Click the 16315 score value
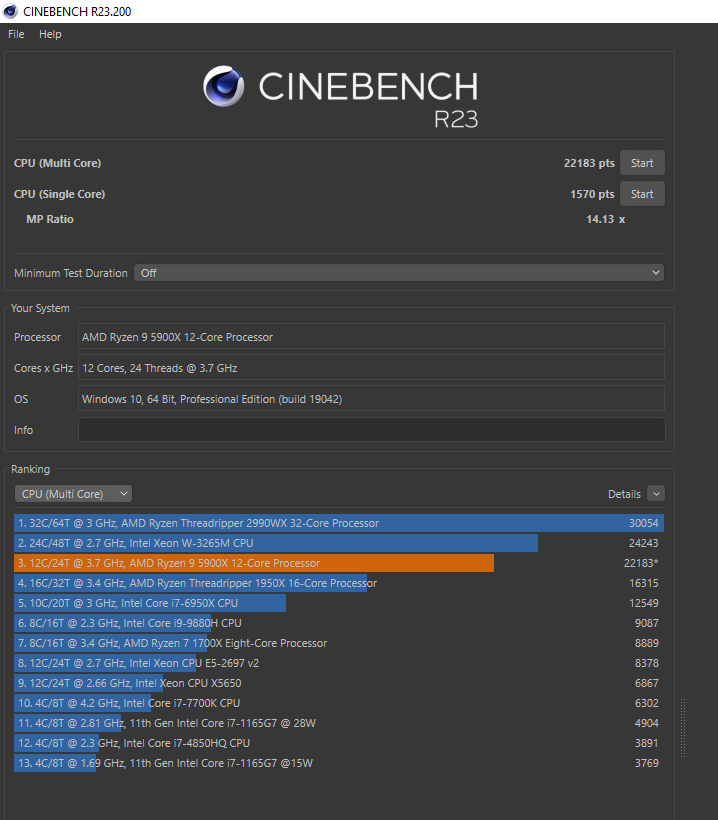Screen dimensions: 718x820 pyautogui.click(x=643, y=583)
